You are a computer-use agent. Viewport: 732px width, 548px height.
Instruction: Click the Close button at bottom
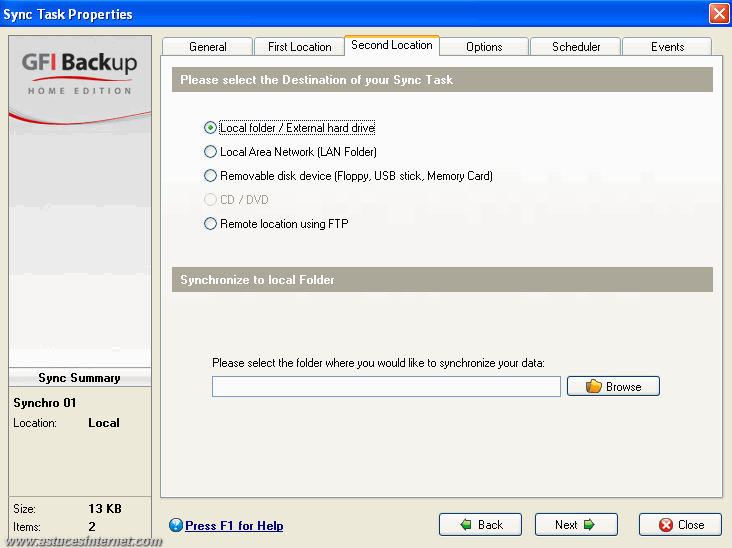pos(680,525)
